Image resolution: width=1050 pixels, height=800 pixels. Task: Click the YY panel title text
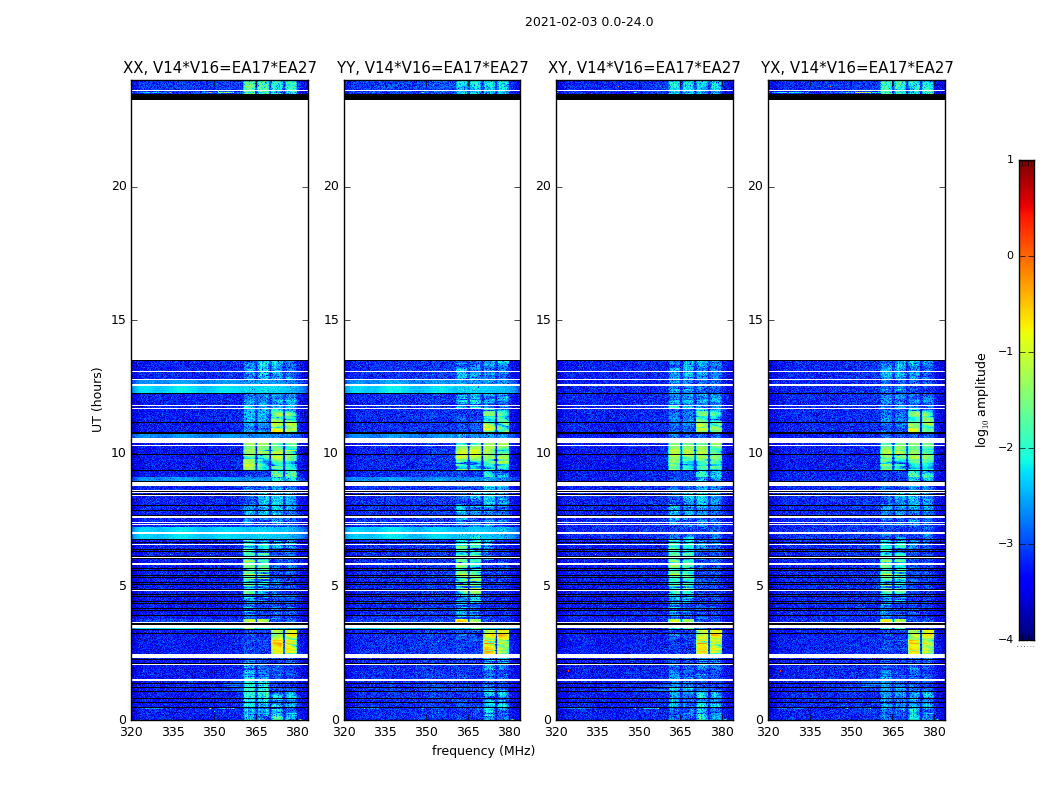433,68
